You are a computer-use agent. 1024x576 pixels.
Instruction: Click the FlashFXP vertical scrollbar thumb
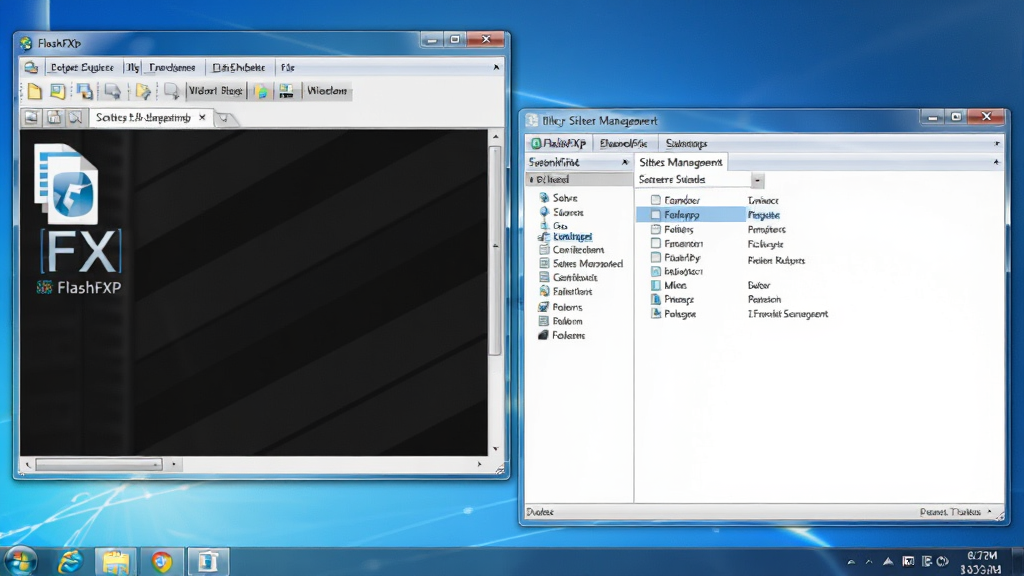point(496,251)
